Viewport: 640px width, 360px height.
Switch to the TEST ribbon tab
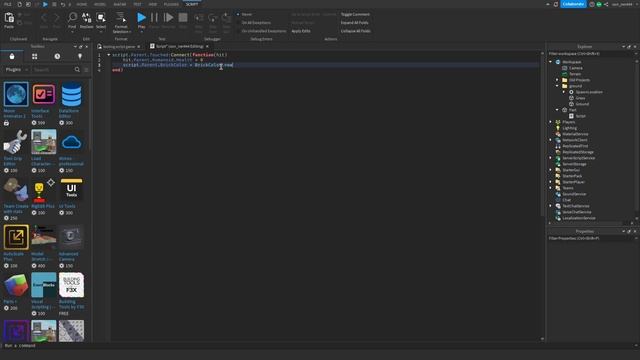(137, 4)
